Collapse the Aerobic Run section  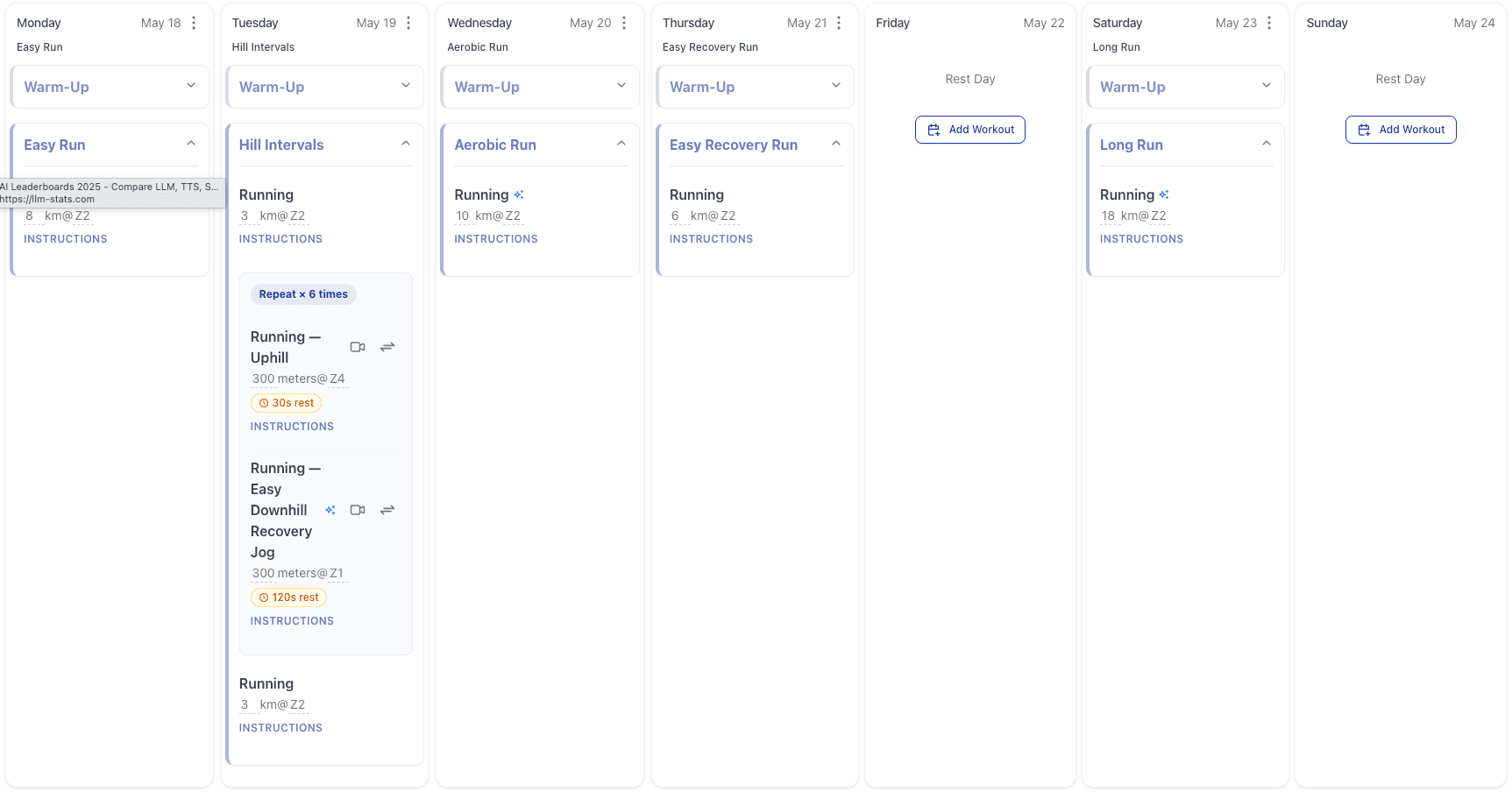tap(621, 144)
